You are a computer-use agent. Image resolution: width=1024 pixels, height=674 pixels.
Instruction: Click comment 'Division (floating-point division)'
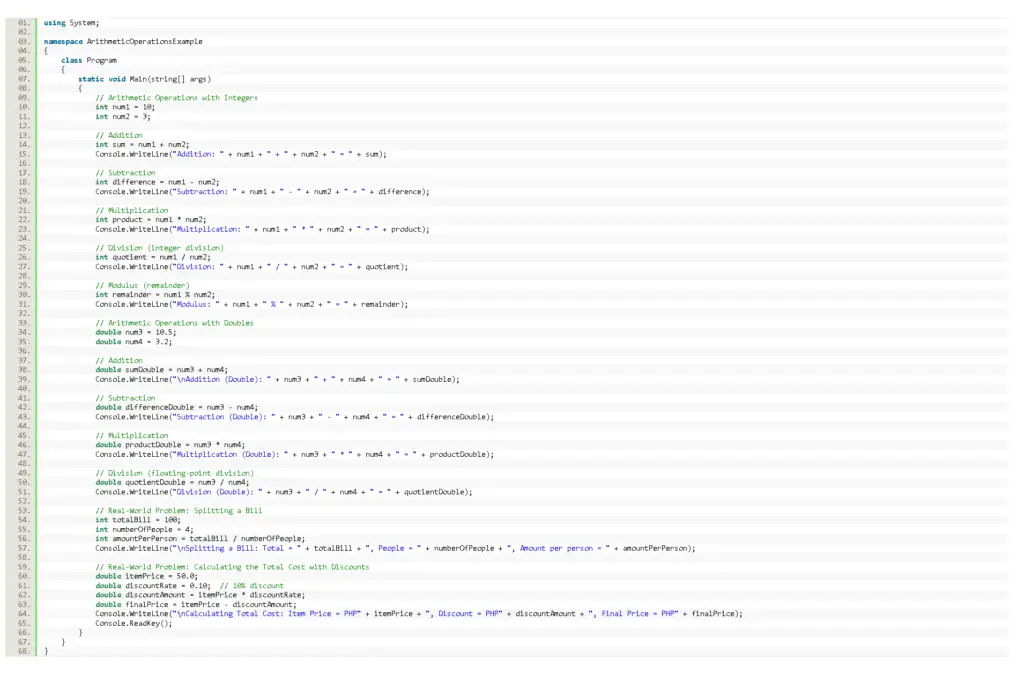point(174,473)
